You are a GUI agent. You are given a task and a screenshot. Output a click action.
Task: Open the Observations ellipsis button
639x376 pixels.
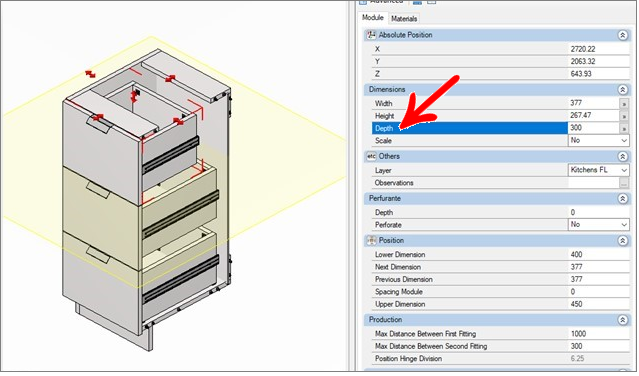tap(624, 183)
